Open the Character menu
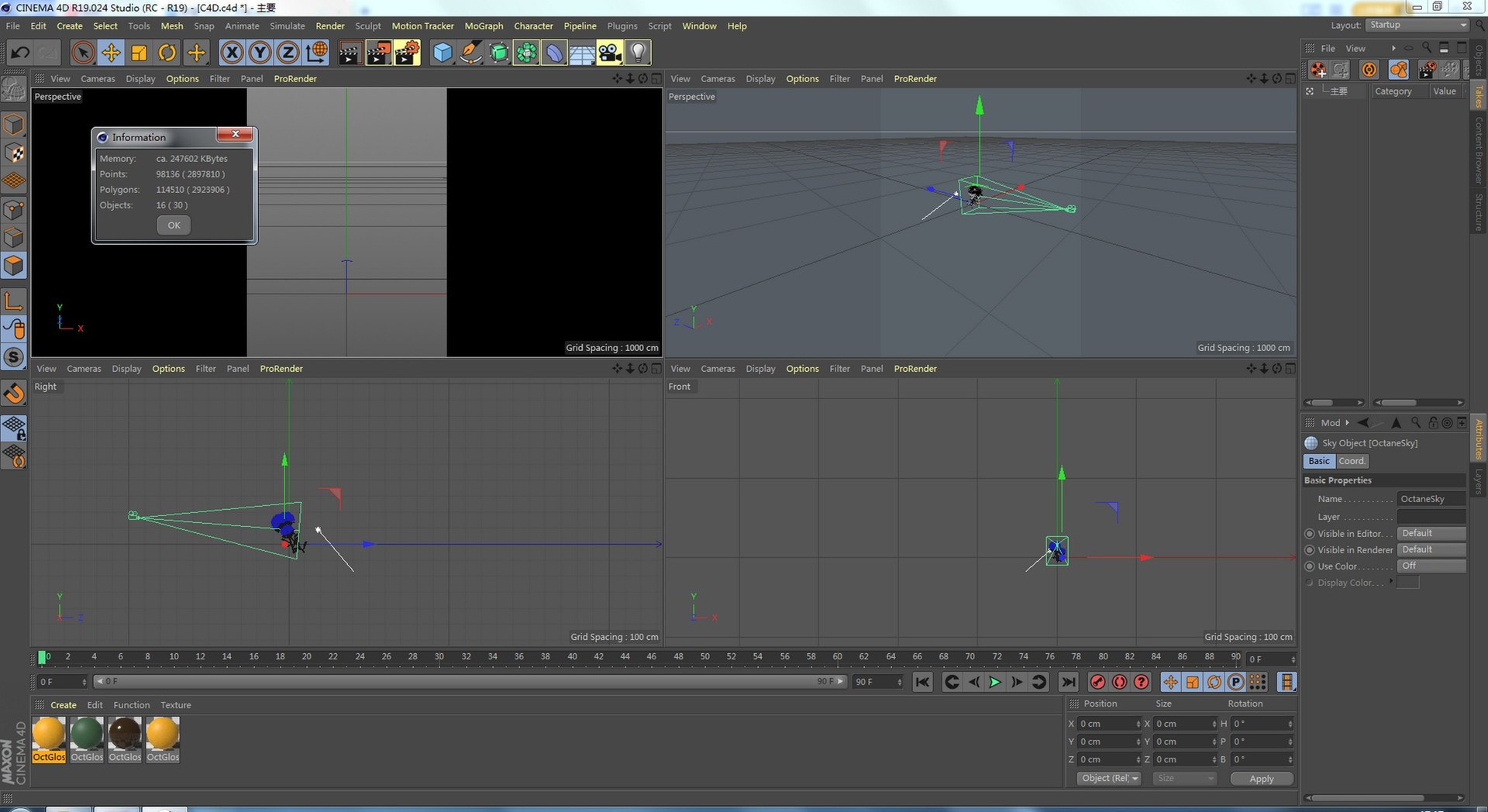 [x=533, y=26]
